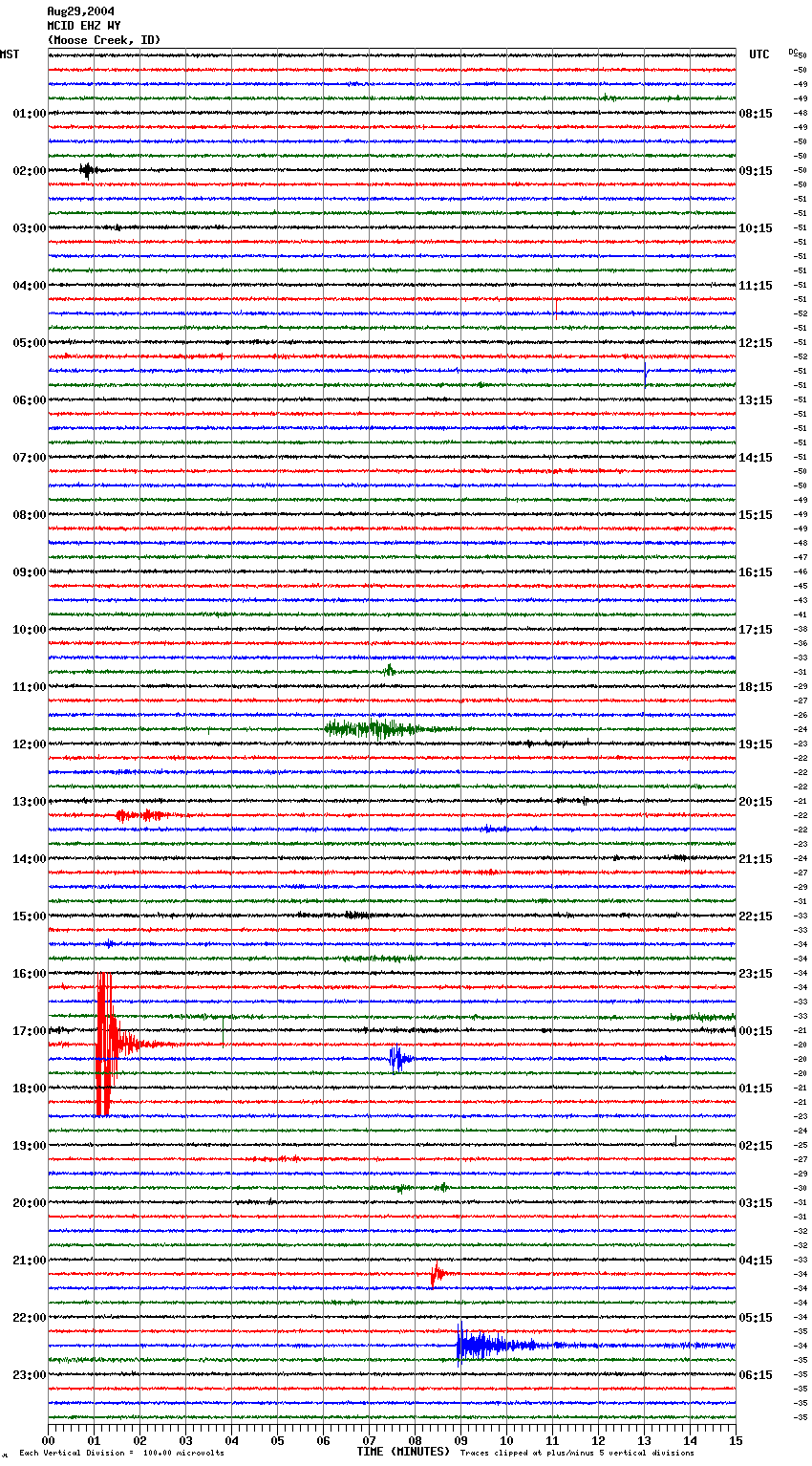Select the 21:15 UTC time label
The height and width of the screenshot is (1466, 812).
(756, 859)
